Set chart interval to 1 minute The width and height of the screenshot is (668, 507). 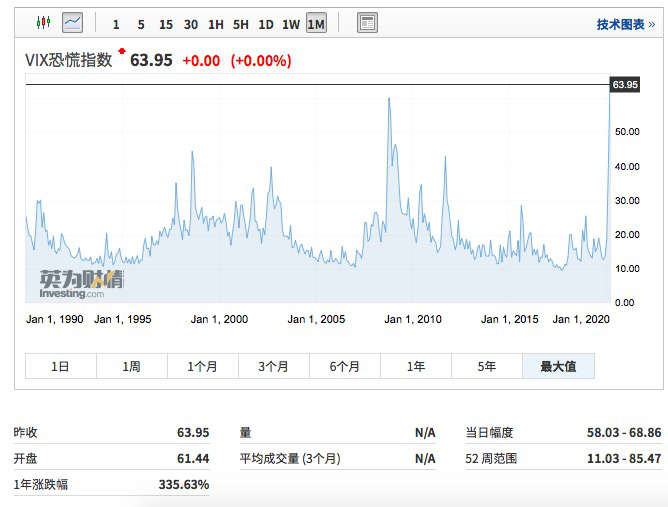click(x=116, y=24)
